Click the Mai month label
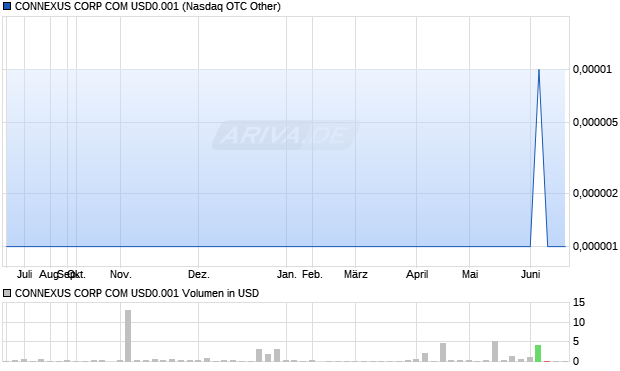 470,274
